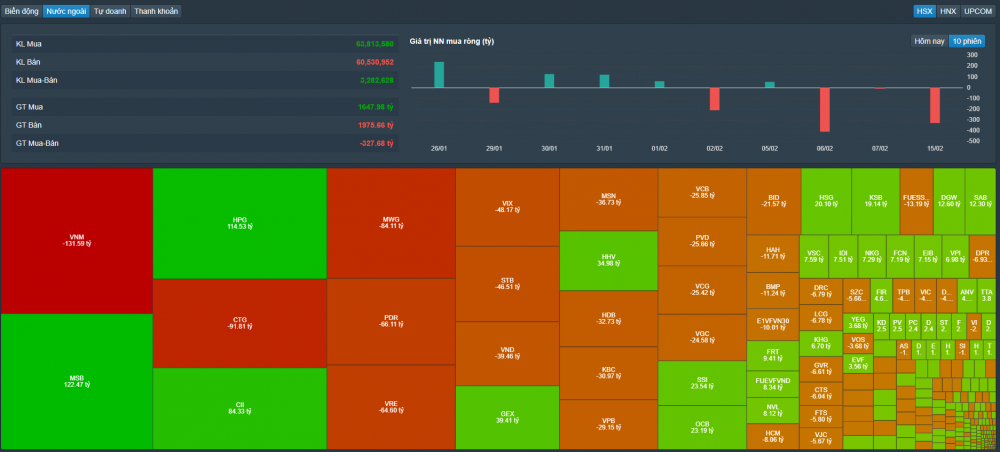The image size is (1000, 452).
Task: Select the 10 phiên chart view
Action: (967, 41)
